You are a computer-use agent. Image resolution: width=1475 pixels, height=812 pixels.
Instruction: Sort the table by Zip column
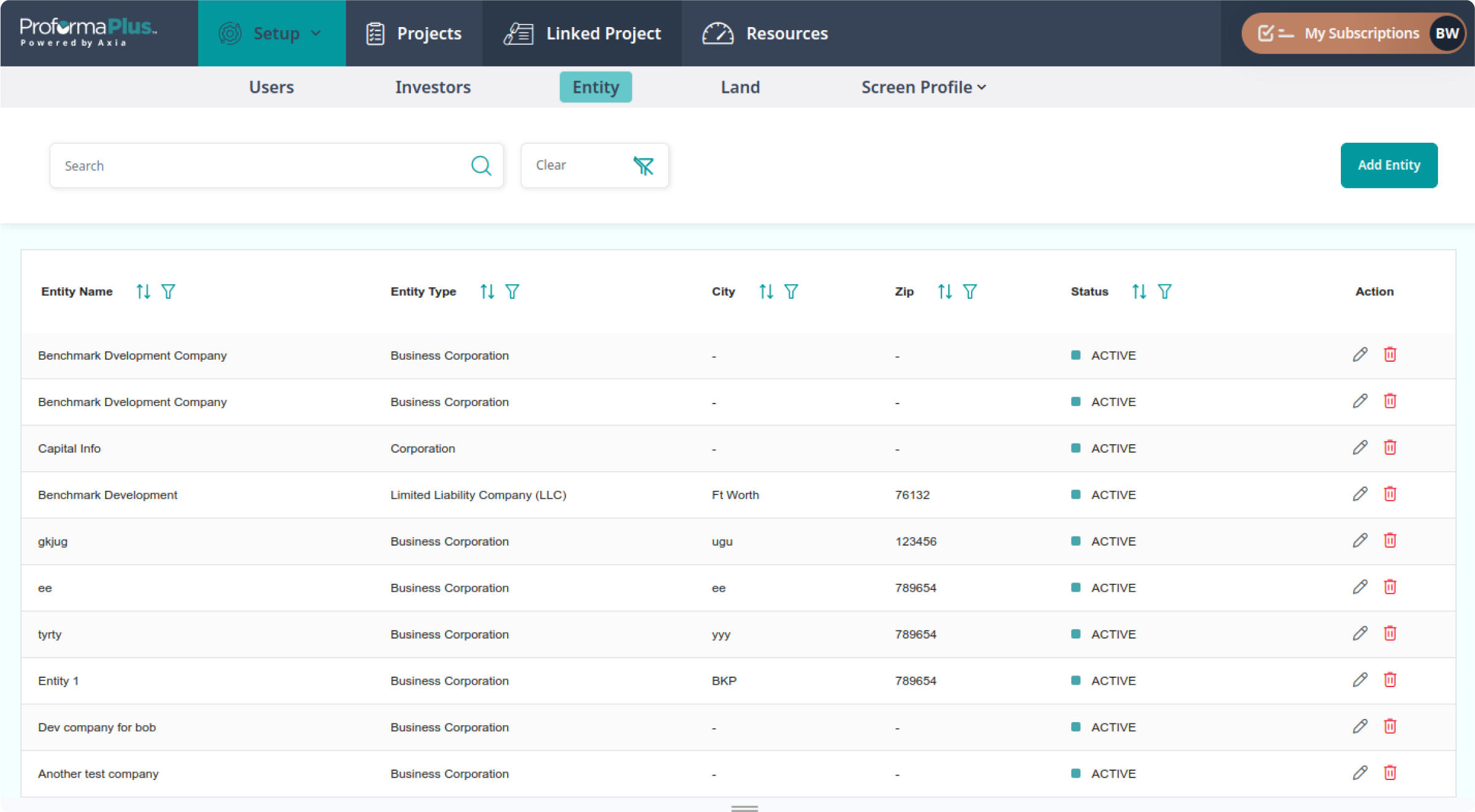945,292
